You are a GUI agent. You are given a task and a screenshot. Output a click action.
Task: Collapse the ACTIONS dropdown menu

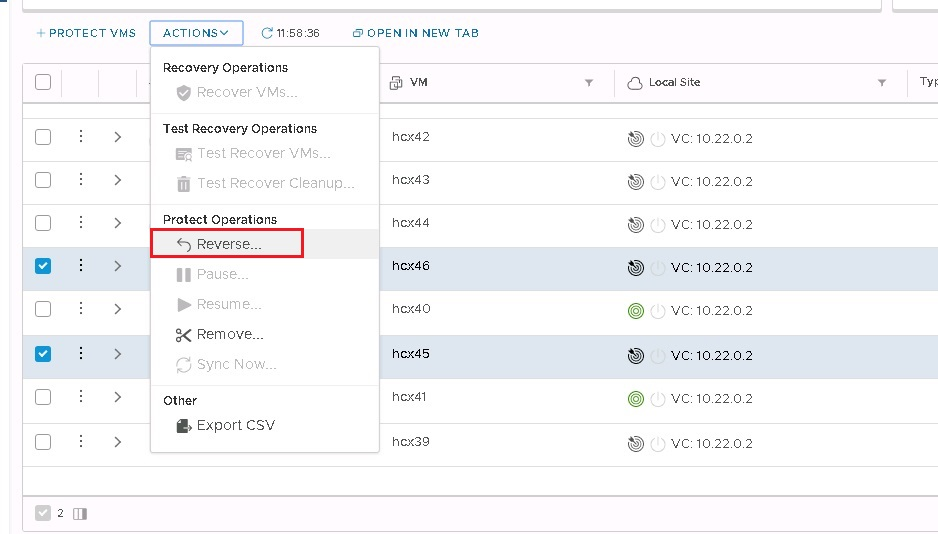[196, 33]
